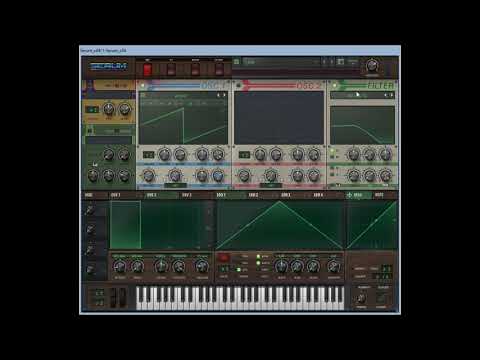This screenshot has height=360, width=480.
Task: Select the ENV 3 tab
Action: click(187, 195)
